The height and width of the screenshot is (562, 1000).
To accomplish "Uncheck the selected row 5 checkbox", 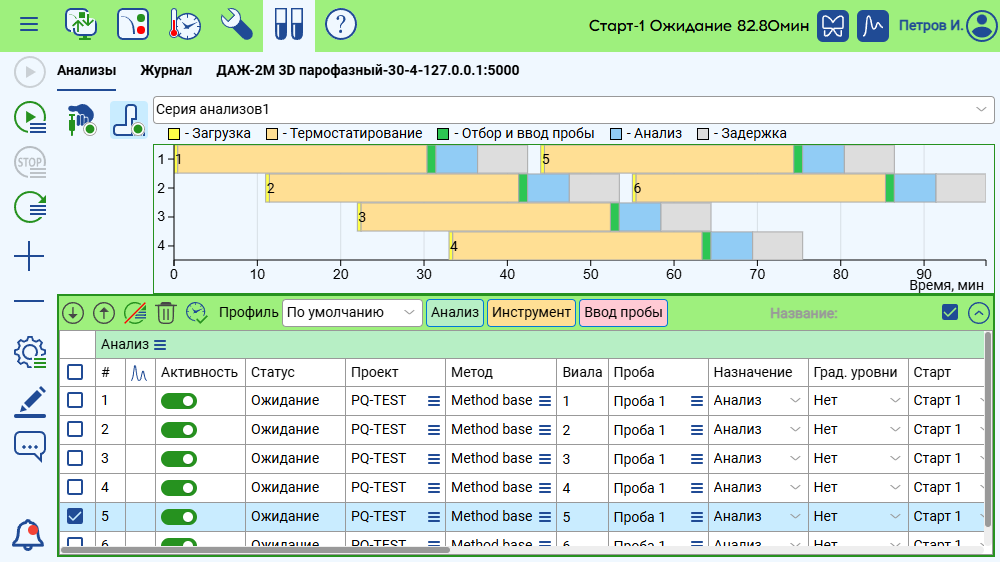I will (x=75, y=517).
